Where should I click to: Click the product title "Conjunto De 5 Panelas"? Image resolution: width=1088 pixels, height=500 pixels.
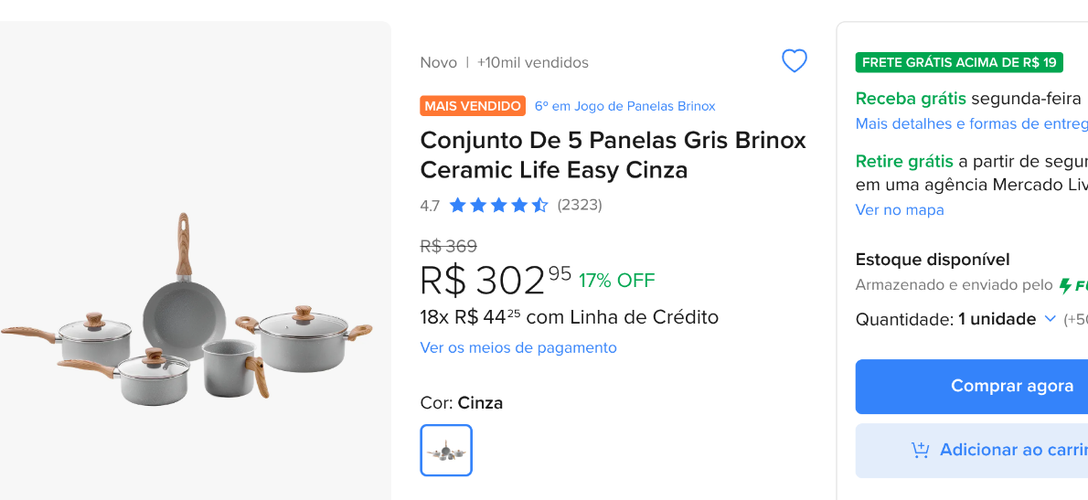(612, 154)
